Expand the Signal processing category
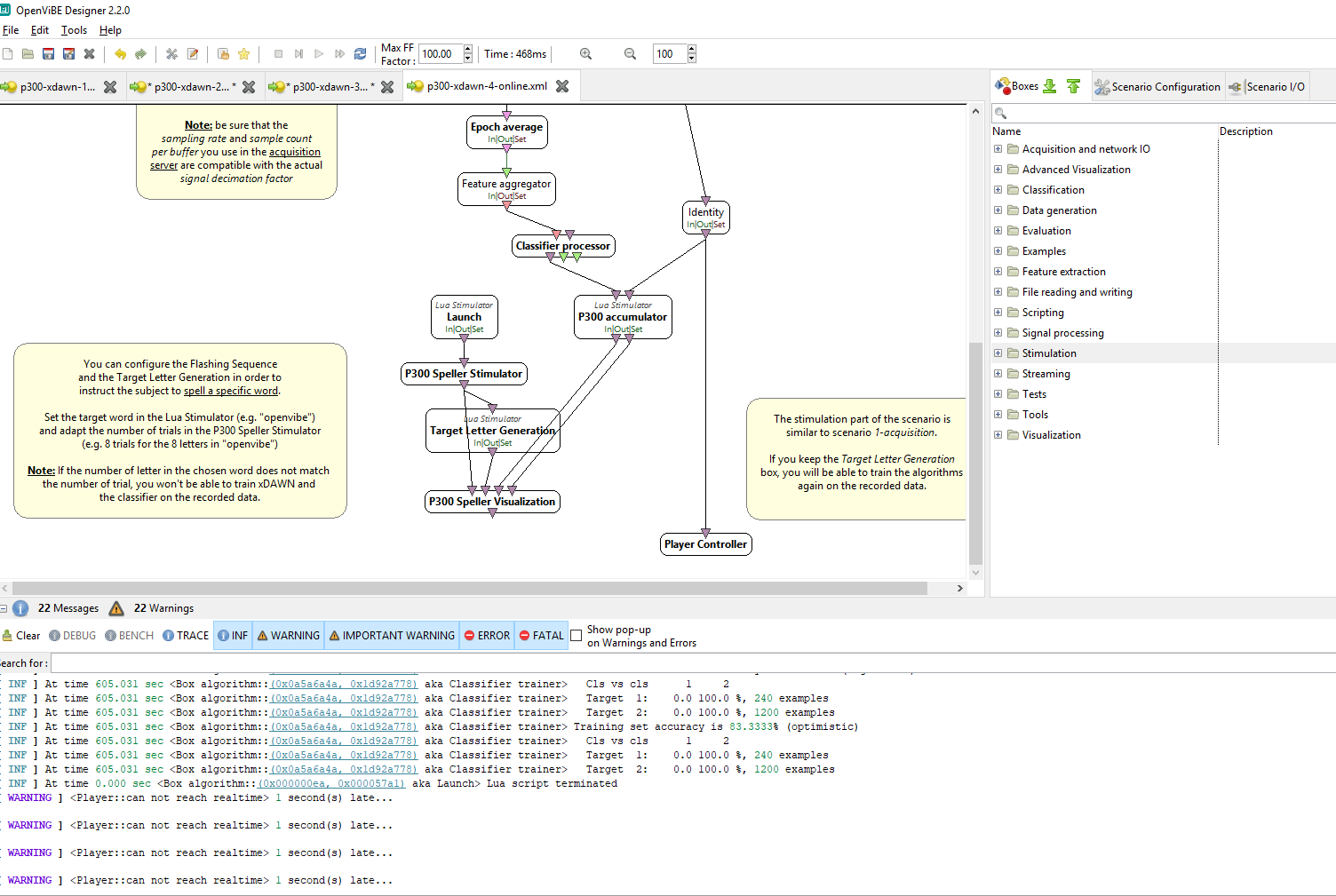Image resolution: width=1336 pixels, height=896 pixels. click(998, 333)
